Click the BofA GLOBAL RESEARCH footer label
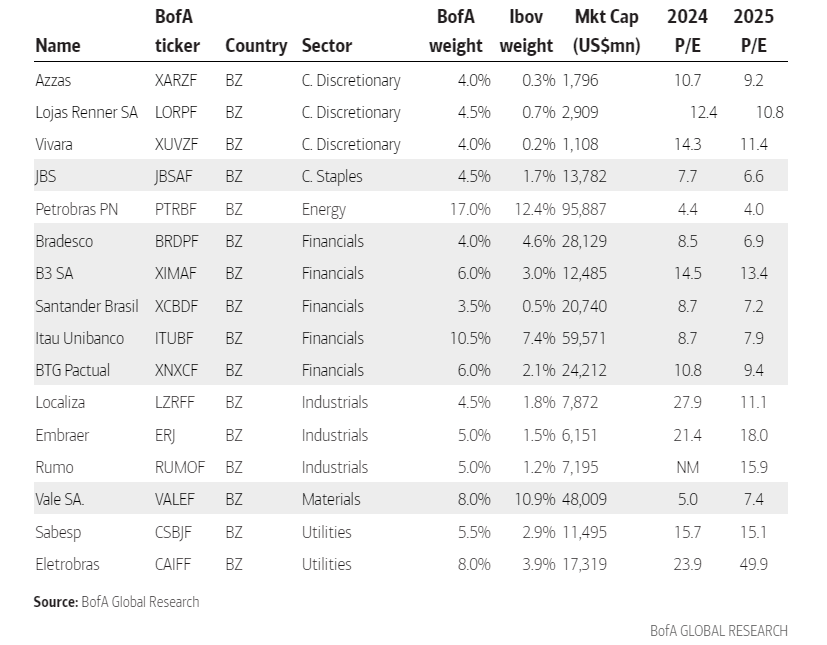The image size is (827, 645). (x=718, y=631)
